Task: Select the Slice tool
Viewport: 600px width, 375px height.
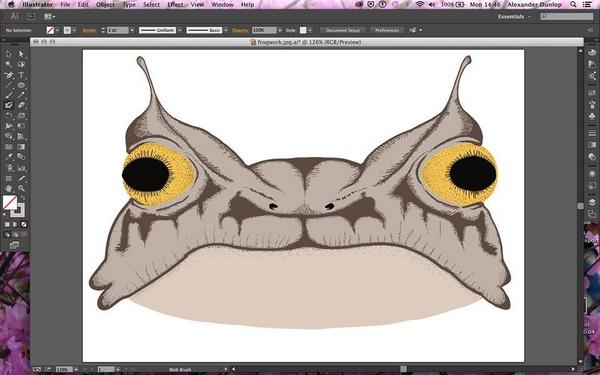Action: 21,178
